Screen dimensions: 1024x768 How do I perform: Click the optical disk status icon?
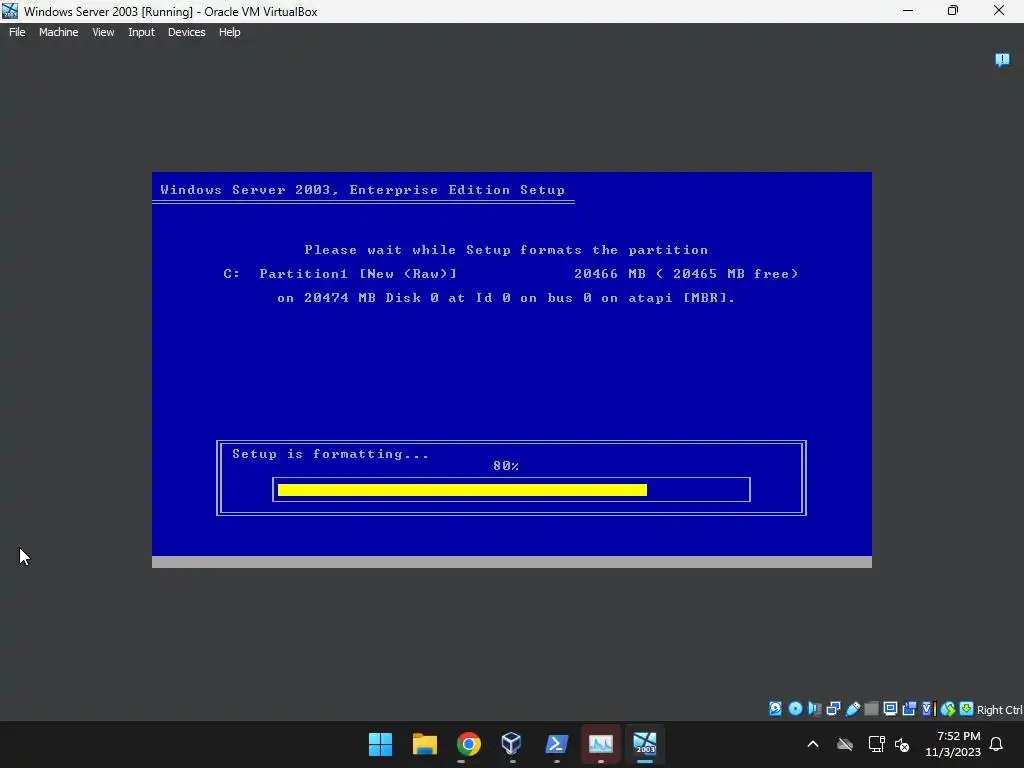pyautogui.click(x=795, y=709)
